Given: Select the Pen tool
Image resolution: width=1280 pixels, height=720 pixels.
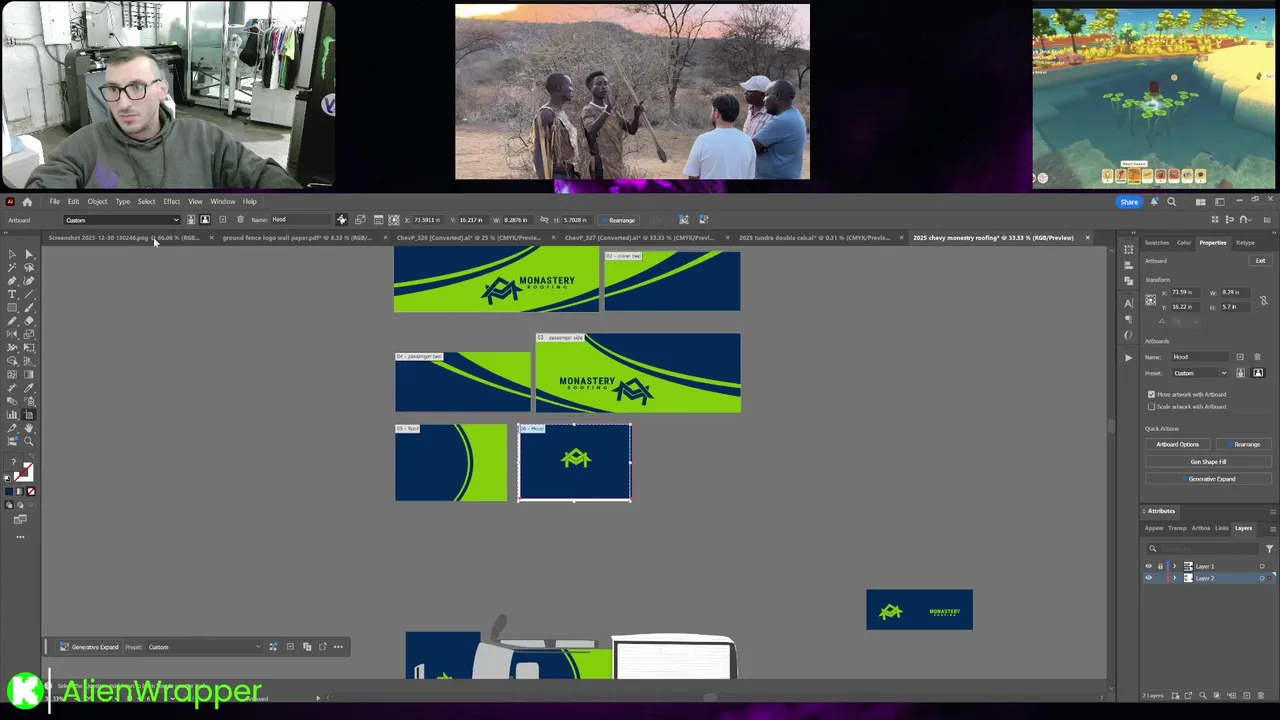Looking at the screenshot, I should point(12,281).
